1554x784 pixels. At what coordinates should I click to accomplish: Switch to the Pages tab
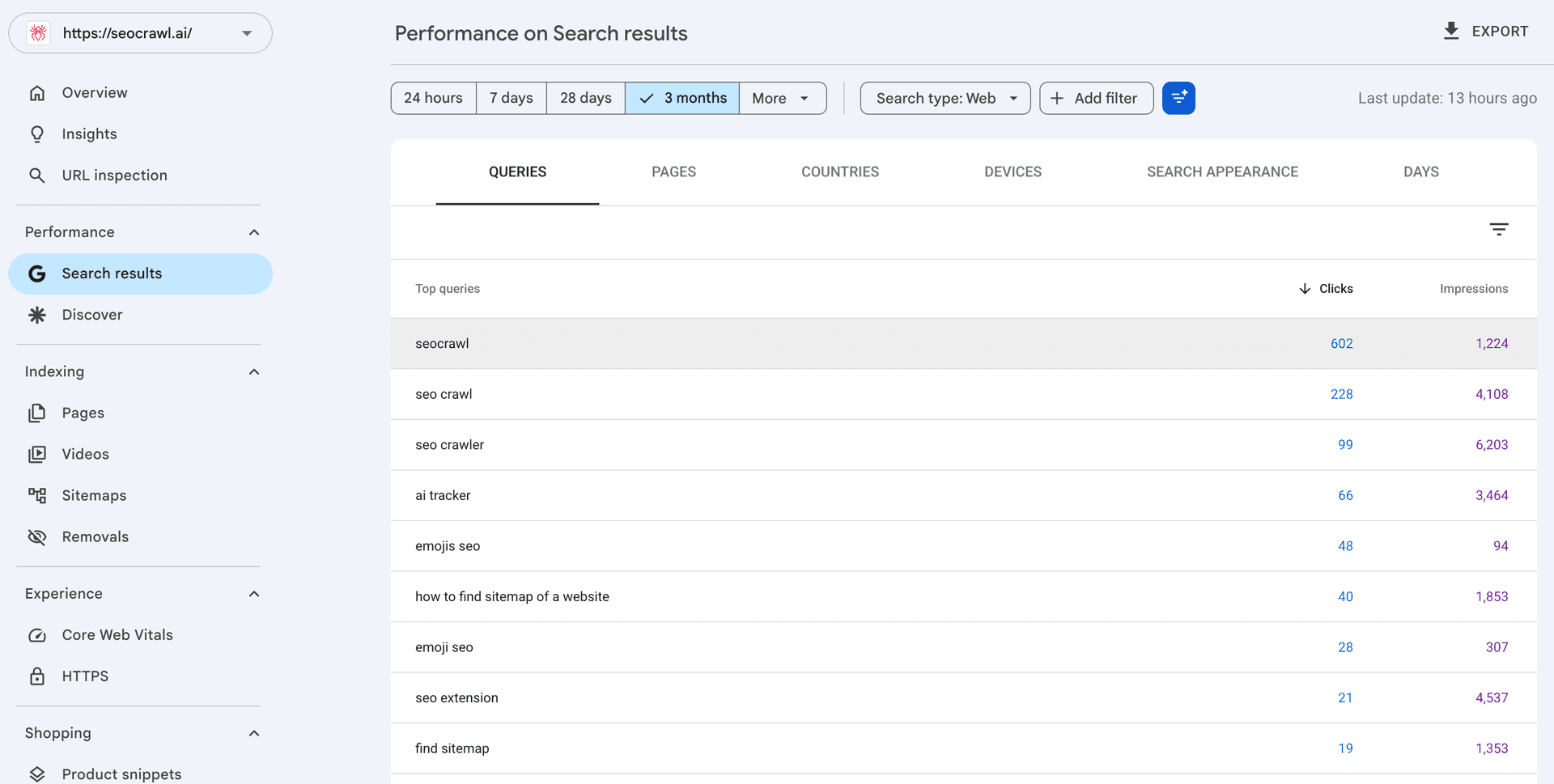point(673,172)
